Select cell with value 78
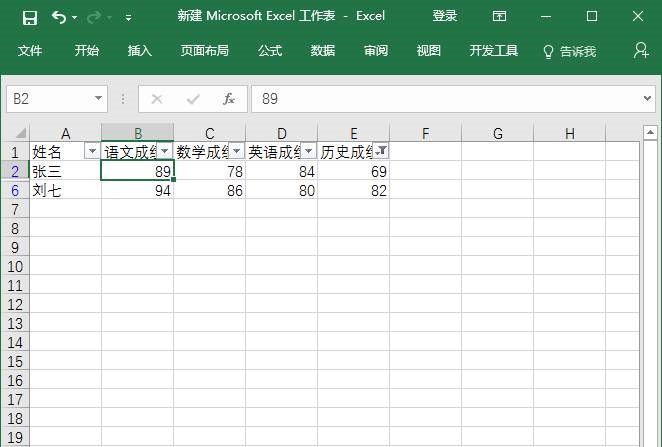Screen dimensions: 662x447 209,171
